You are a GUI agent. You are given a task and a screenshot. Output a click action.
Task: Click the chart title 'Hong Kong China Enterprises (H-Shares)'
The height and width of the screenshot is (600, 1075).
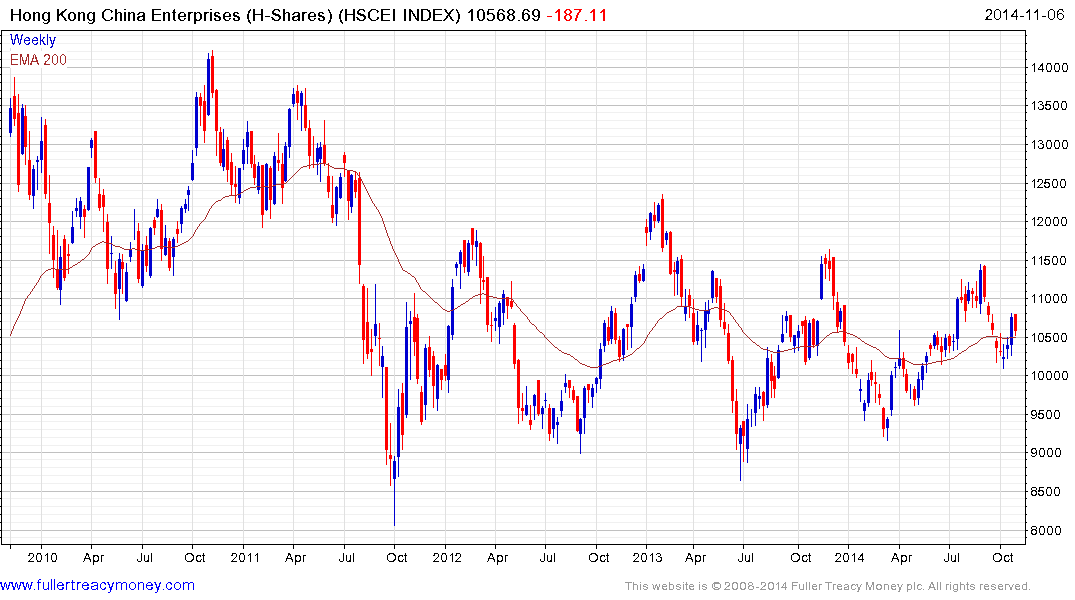[171, 15]
